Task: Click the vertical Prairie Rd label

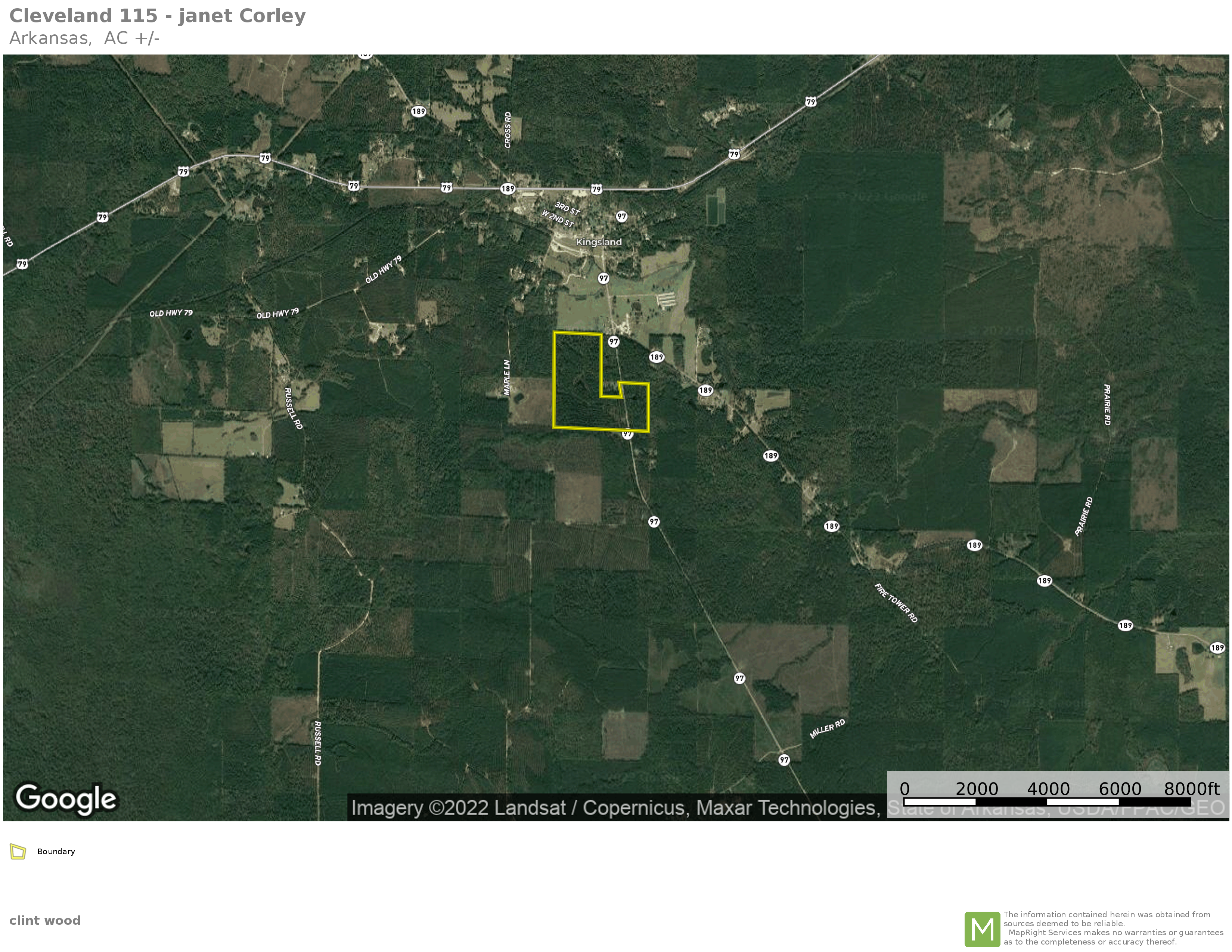Action: 1107,404
